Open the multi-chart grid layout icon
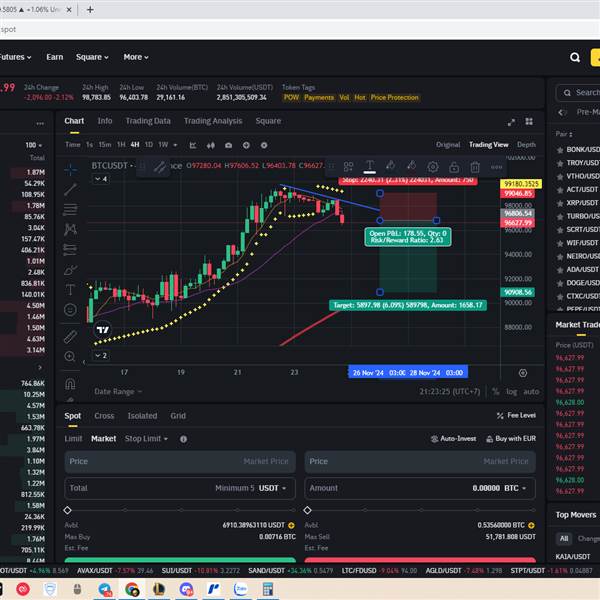600x600 pixels. [529, 121]
